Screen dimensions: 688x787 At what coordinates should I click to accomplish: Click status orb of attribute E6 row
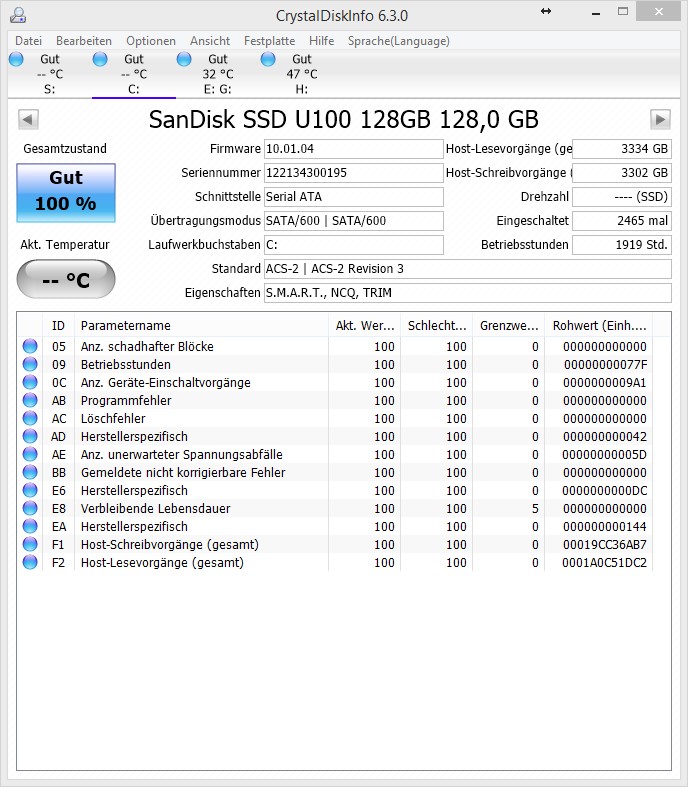pos(30,490)
